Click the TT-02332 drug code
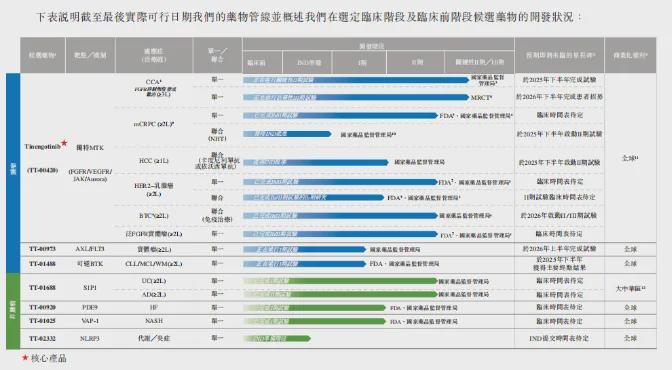This screenshot has width=672, height=370. coord(42,338)
